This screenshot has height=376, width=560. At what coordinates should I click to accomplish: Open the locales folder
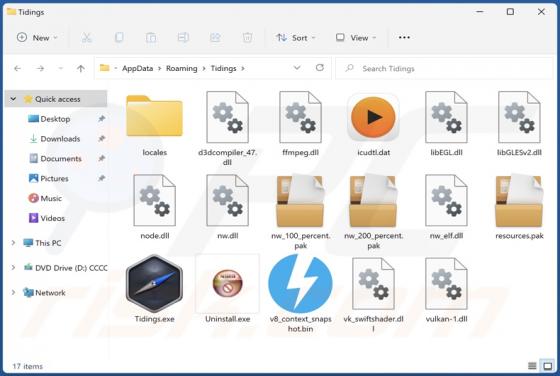(x=154, y=116)
